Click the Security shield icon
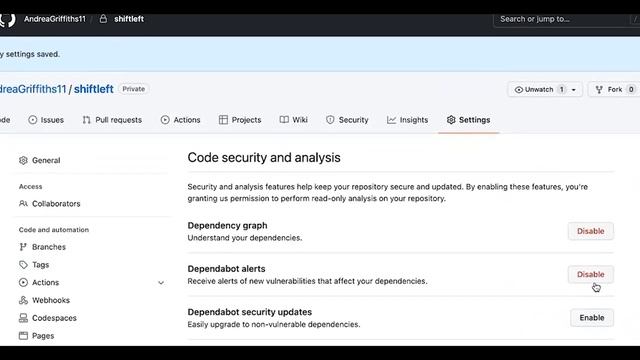The image size is (640, 360). 330,120
